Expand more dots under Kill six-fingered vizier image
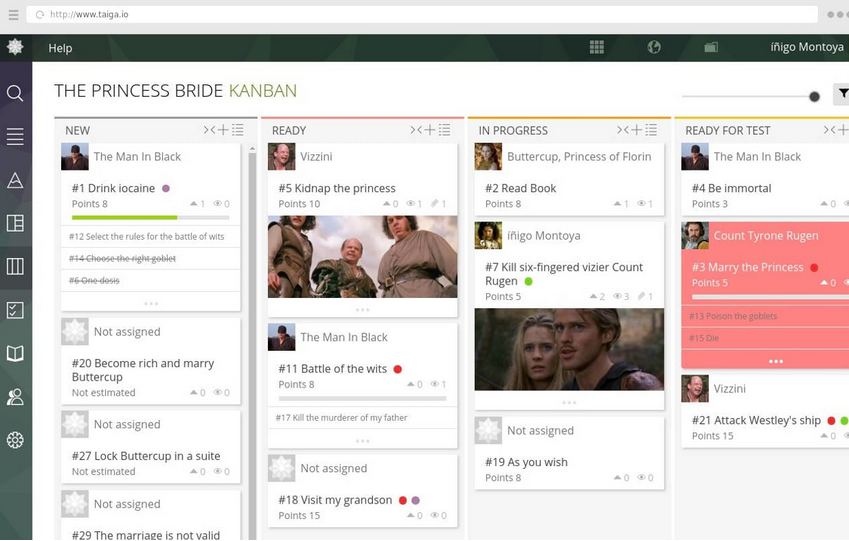The image size is (849, 541). coord(569,402)
